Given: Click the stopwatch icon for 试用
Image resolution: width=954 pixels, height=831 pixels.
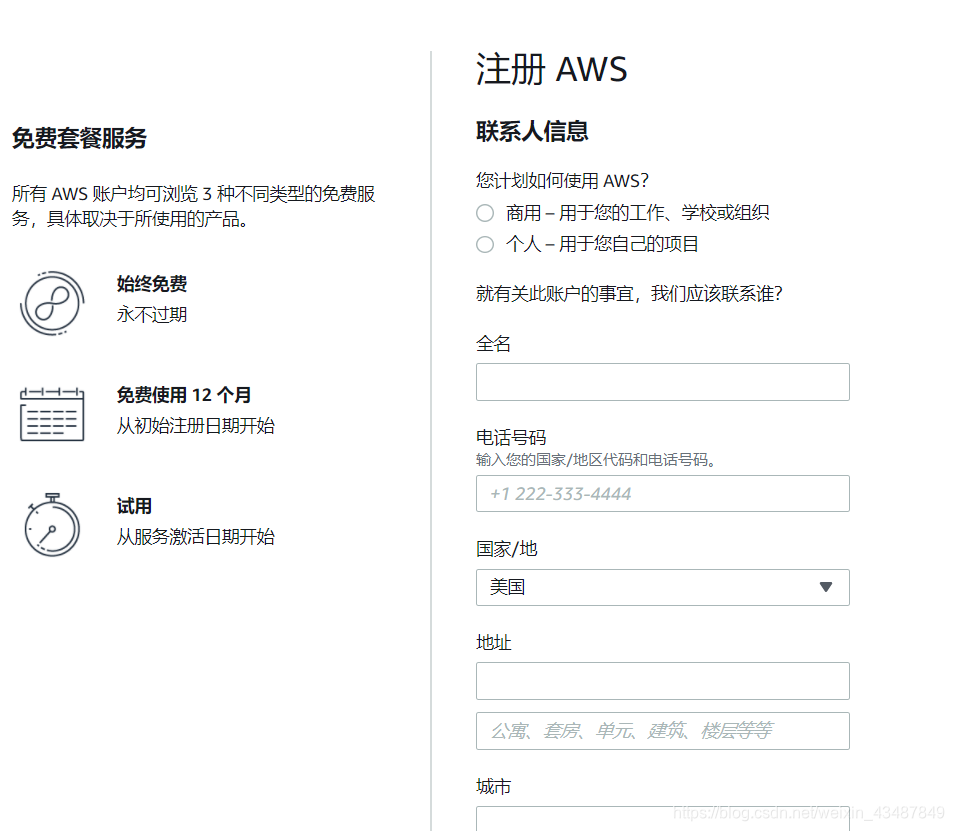Looking at the screenshot, I should (x=52, y=525).
